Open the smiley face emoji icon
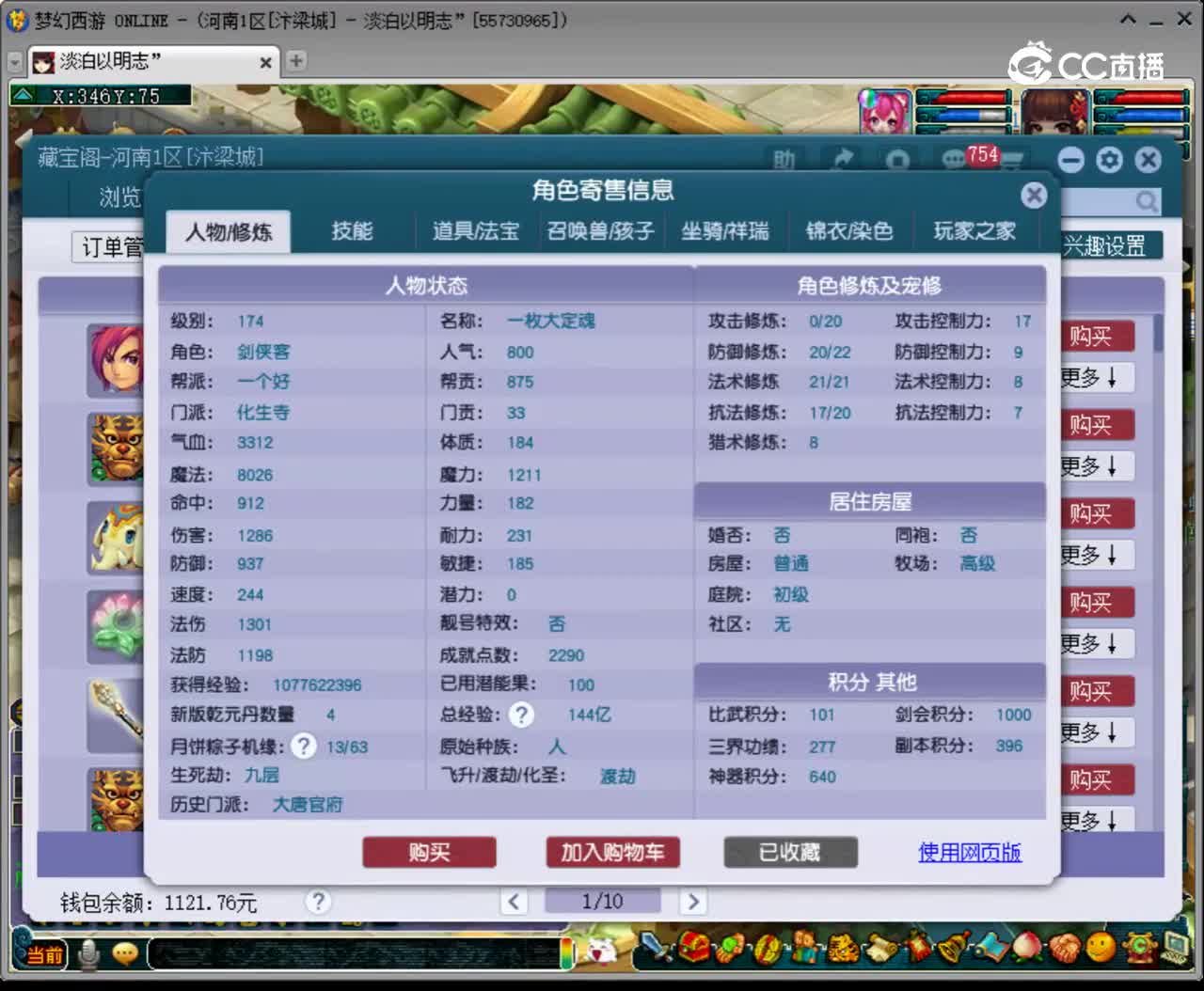 (1101, 947)
